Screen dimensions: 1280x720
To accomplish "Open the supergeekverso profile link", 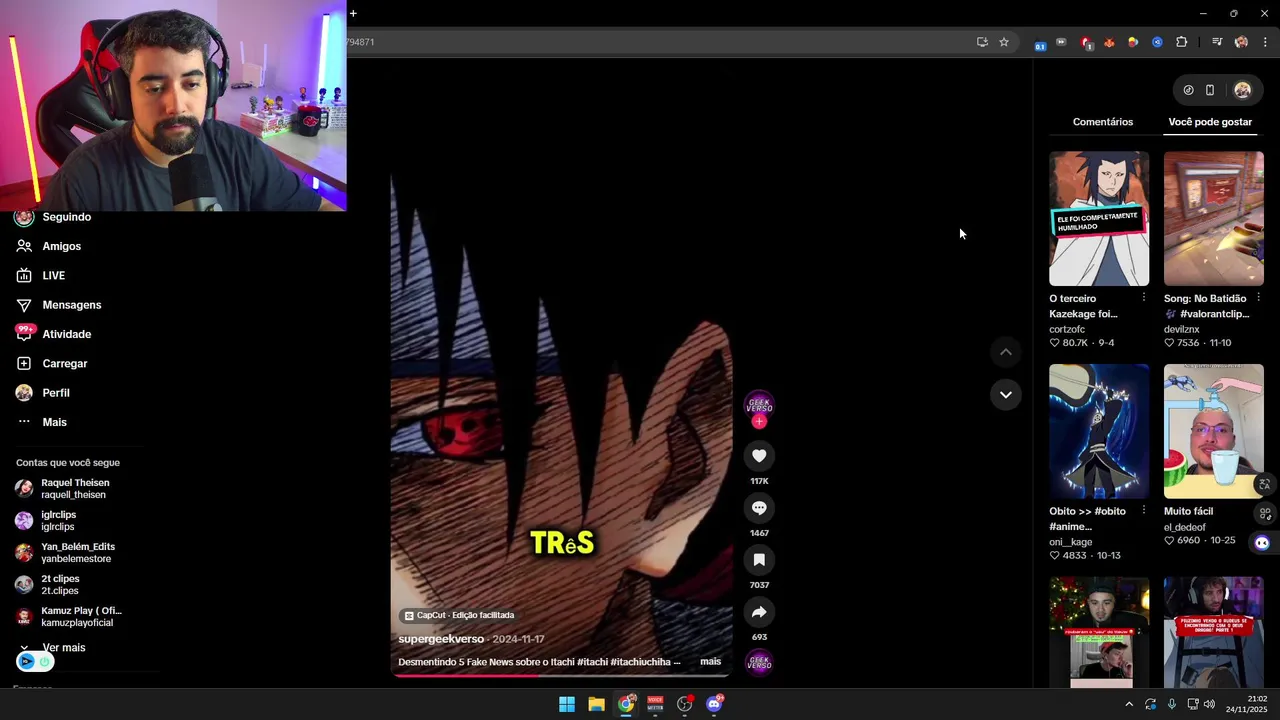I will pyautogui.click(x=441, y=639).
